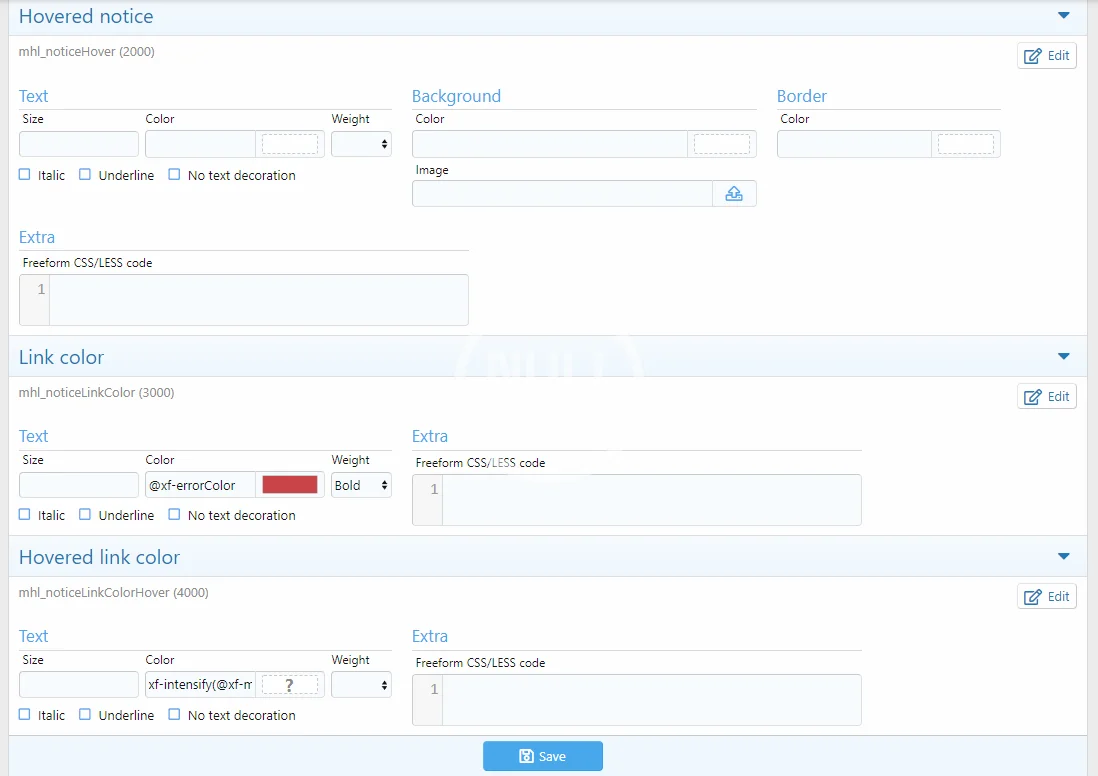The width and height of the screenshot is (1098, 776).
Task: Click Edit icon for mhl_noticeLinkColorHover property
Action: [1047, 596]
